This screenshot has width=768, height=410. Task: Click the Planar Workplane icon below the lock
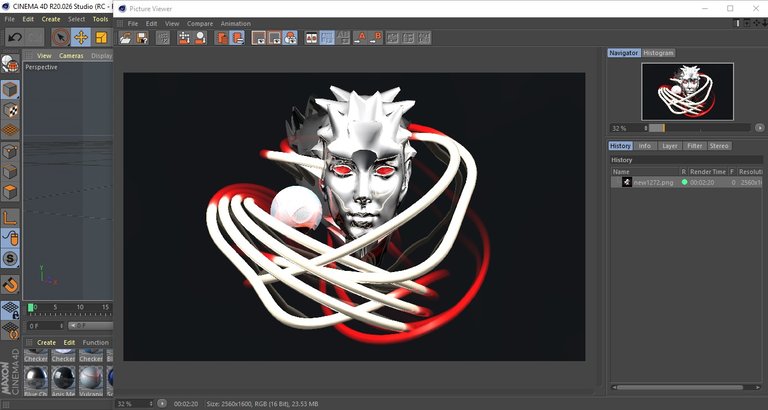pyautogui.click(x=10, y=330)
